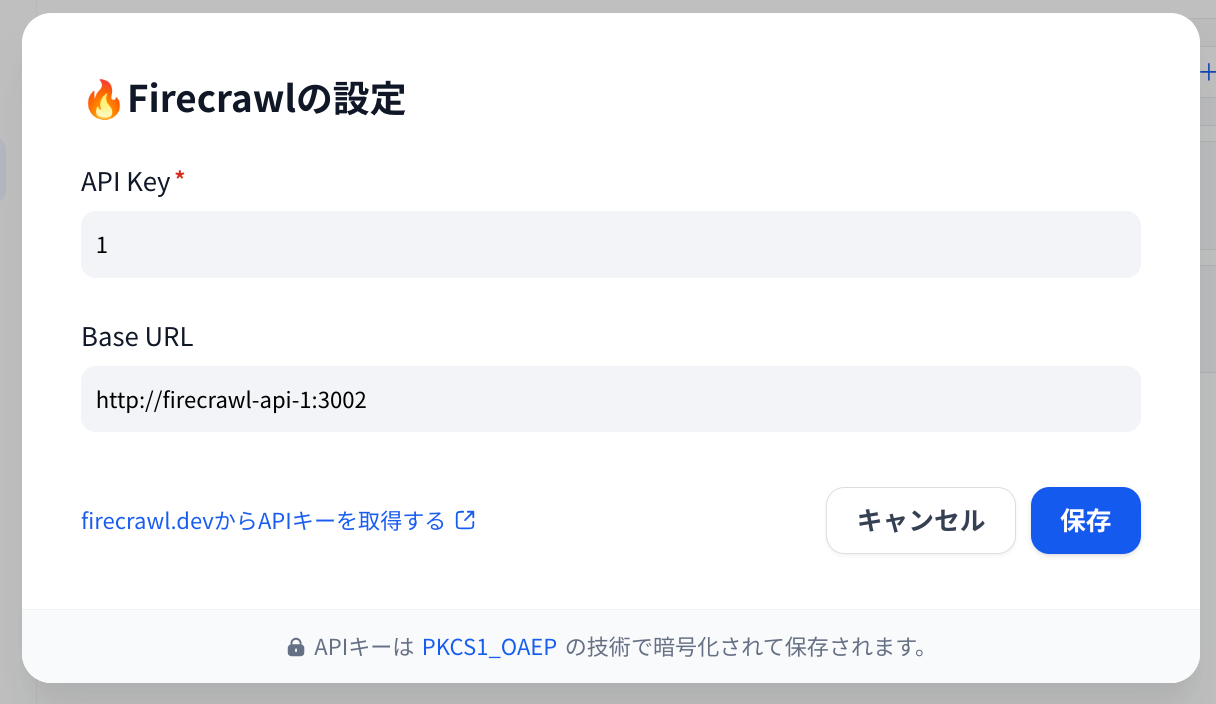Click the Firecrawlの設定 dialog title
1216x704 pixels.
pos(270,99)
